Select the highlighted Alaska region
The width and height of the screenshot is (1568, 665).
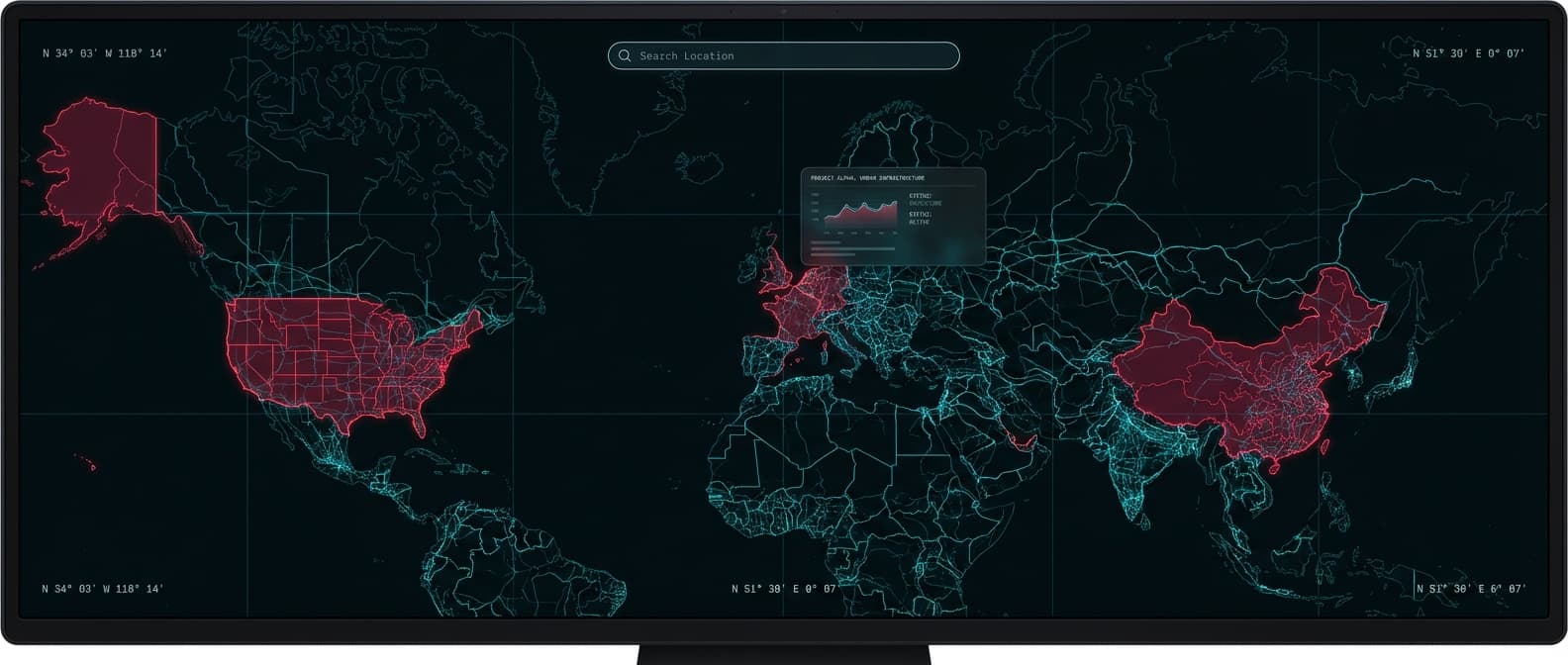99,163
